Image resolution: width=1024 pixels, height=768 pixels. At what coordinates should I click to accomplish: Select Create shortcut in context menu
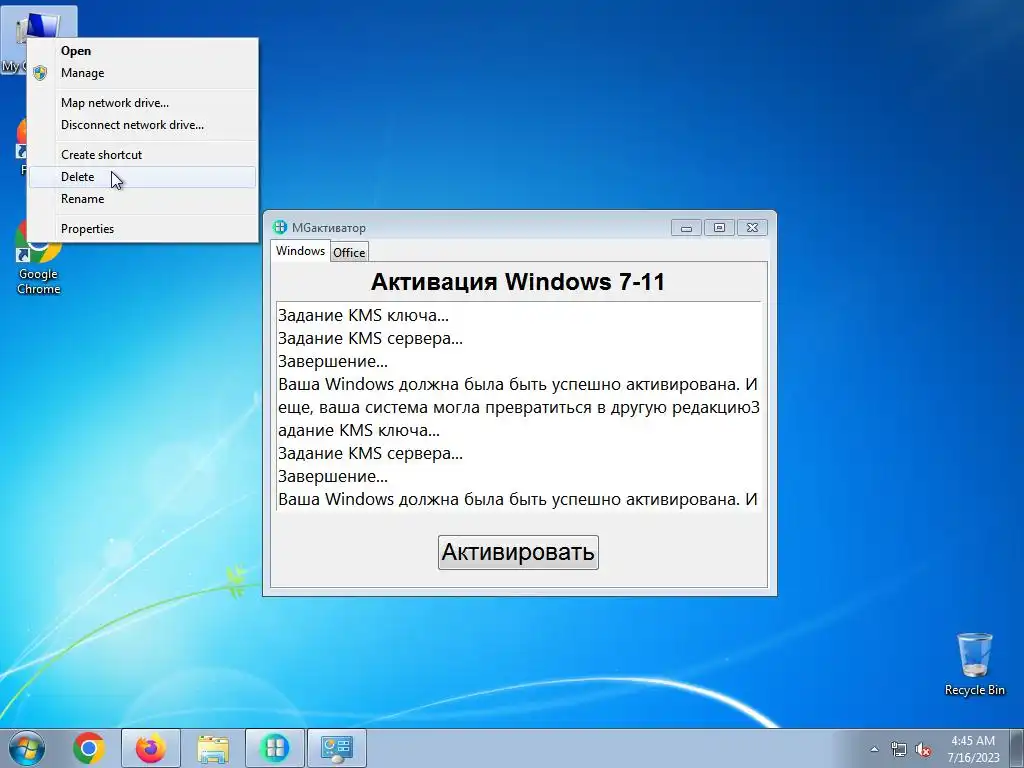coord(142,155)
